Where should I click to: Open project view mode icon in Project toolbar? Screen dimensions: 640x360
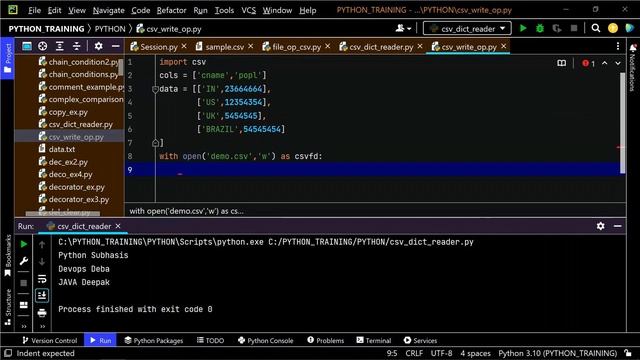pyautogui.click(x=27, y=46)
